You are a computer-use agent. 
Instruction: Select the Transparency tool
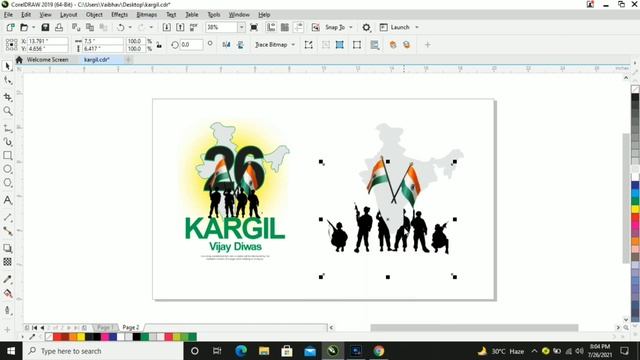click(7, 262)
